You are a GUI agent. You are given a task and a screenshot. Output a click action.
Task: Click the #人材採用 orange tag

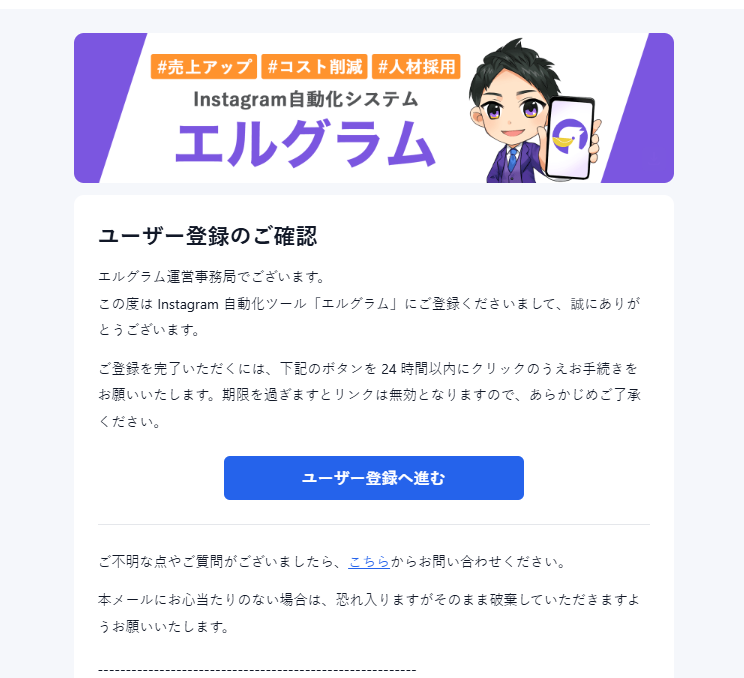point(416,66)
